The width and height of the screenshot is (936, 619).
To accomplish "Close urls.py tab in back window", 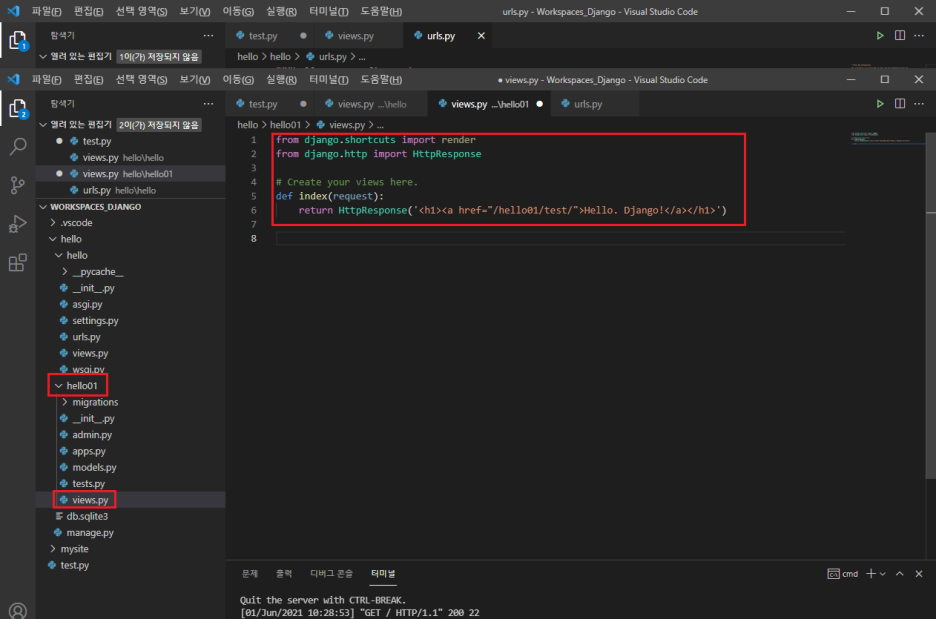I will [x=481, y=36].
